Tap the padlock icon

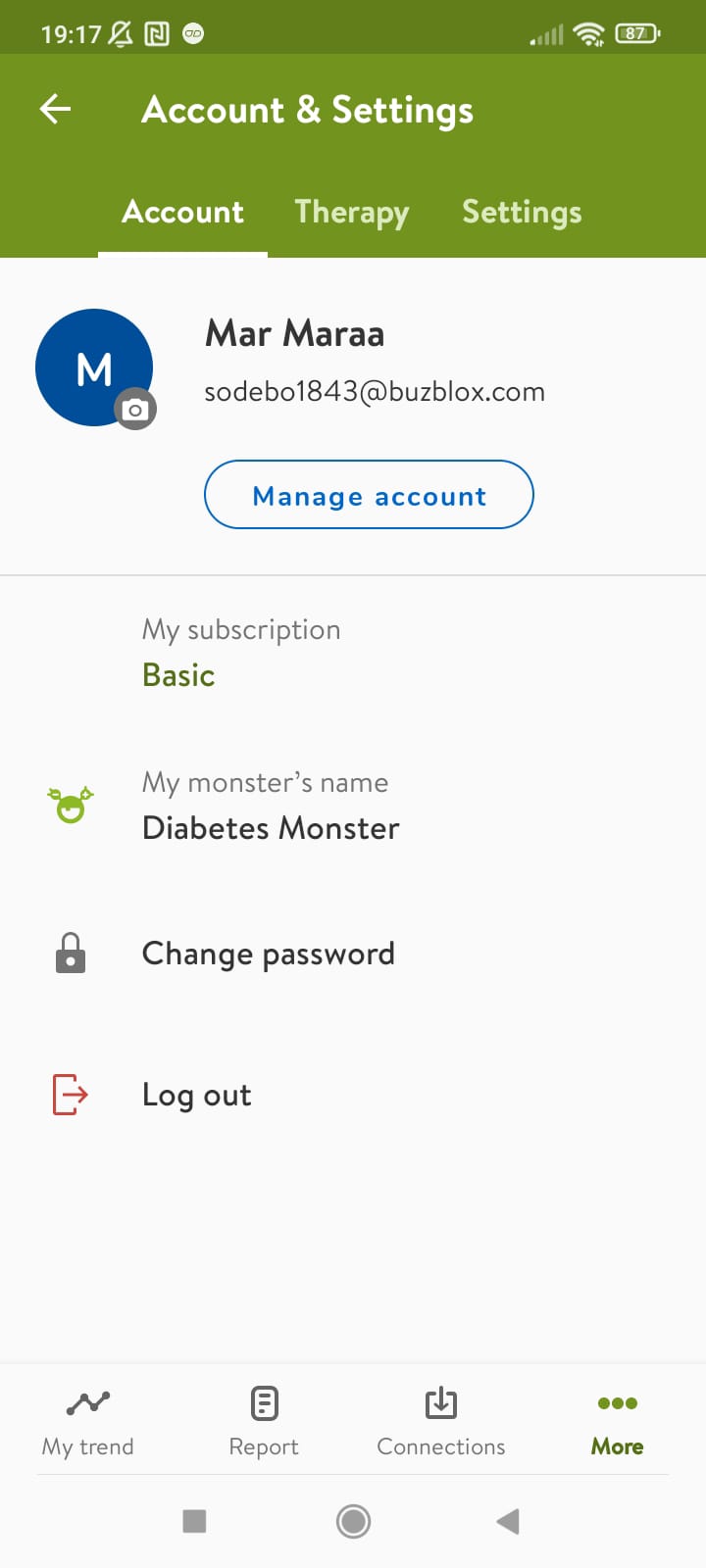(x=70, y=954)
